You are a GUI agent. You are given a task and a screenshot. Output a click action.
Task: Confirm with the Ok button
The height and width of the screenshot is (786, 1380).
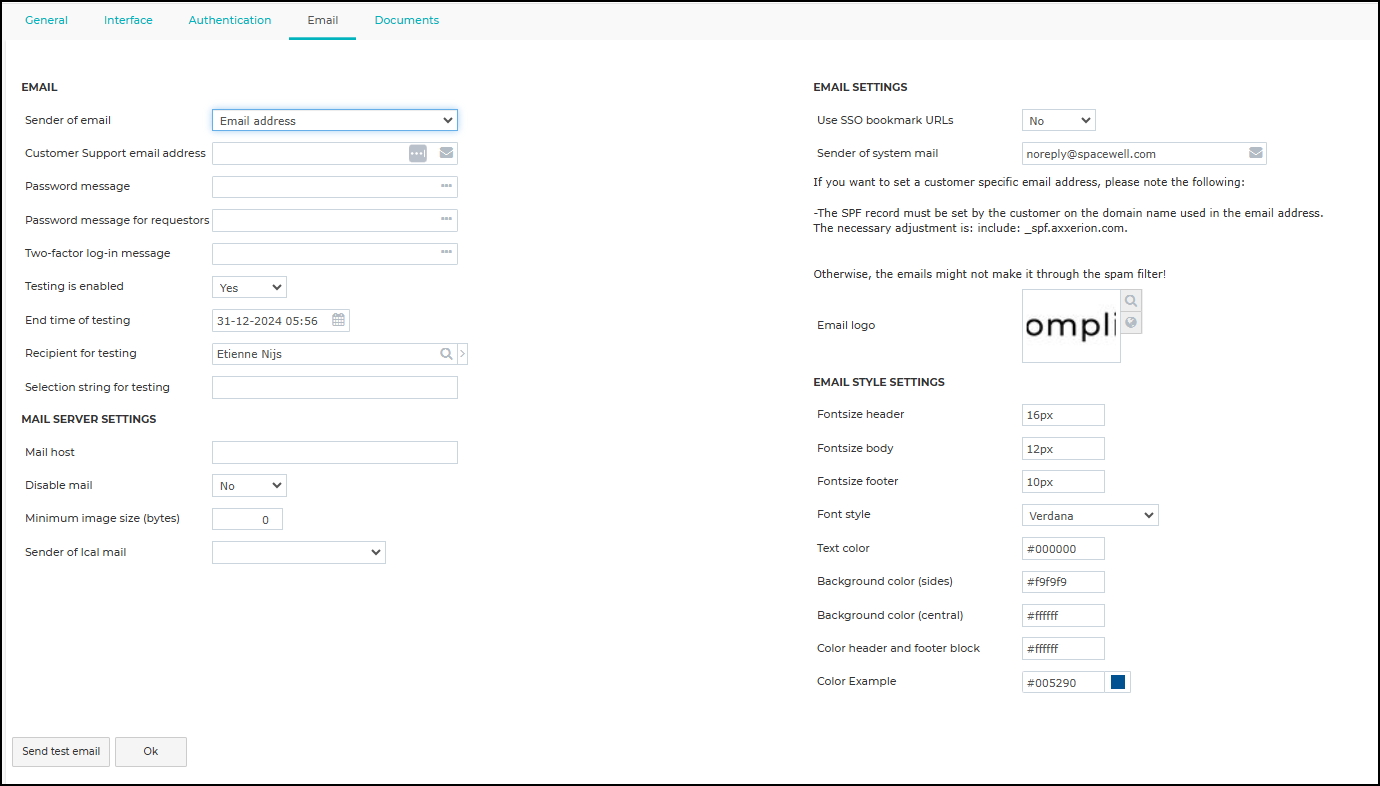pyautogui.click(x=151, y=752)
